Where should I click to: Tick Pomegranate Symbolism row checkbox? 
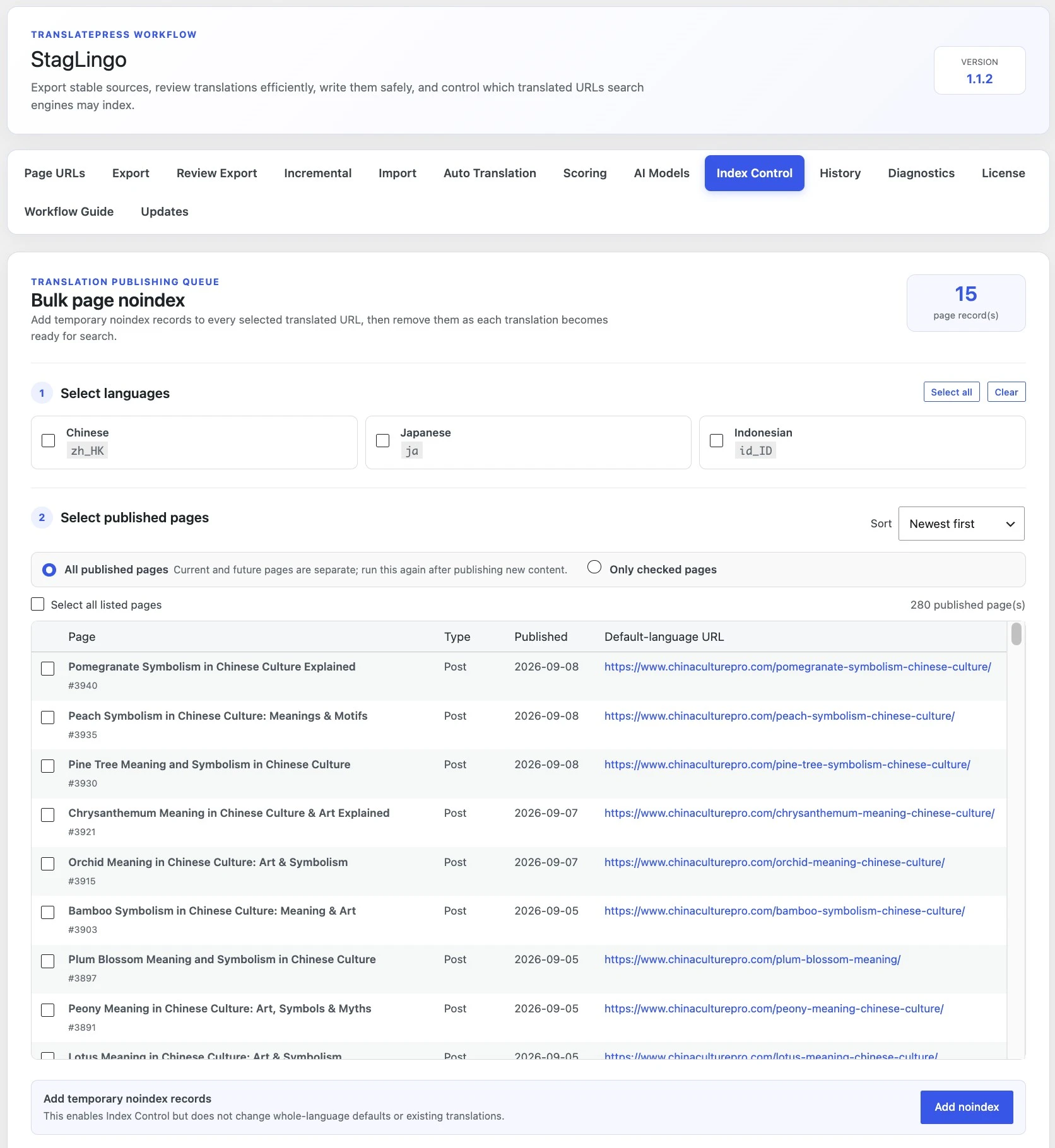tap(48, 669)
